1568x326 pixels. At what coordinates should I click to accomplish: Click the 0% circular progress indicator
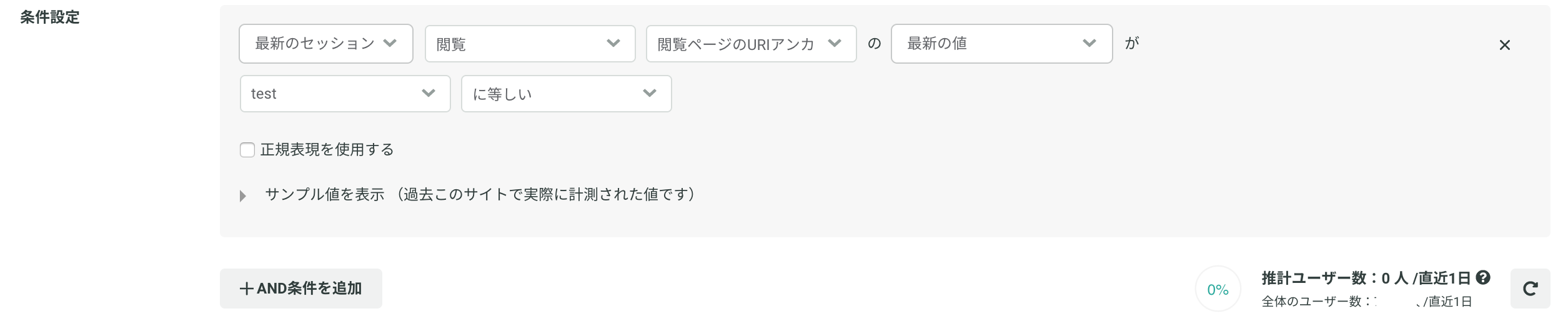tap(1218, 289)
